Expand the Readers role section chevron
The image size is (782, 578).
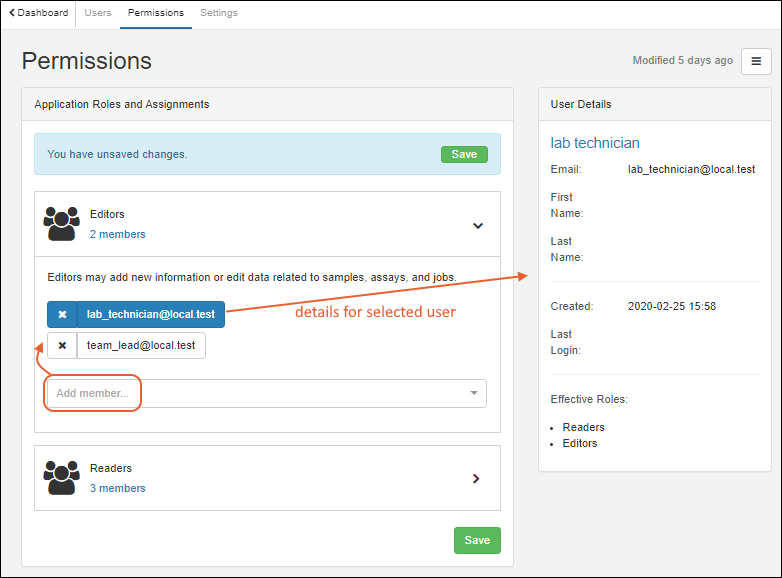pyautogui.click(x=476, y=478)
